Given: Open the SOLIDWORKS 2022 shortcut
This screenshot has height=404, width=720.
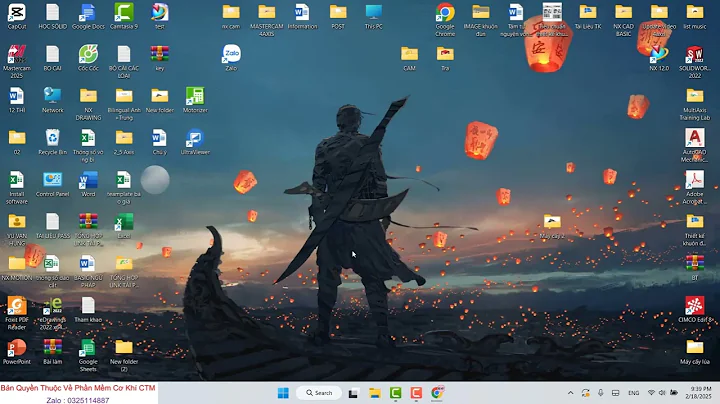Looking at the screenshot, I should pyautogui.click(x=695, y=62).
